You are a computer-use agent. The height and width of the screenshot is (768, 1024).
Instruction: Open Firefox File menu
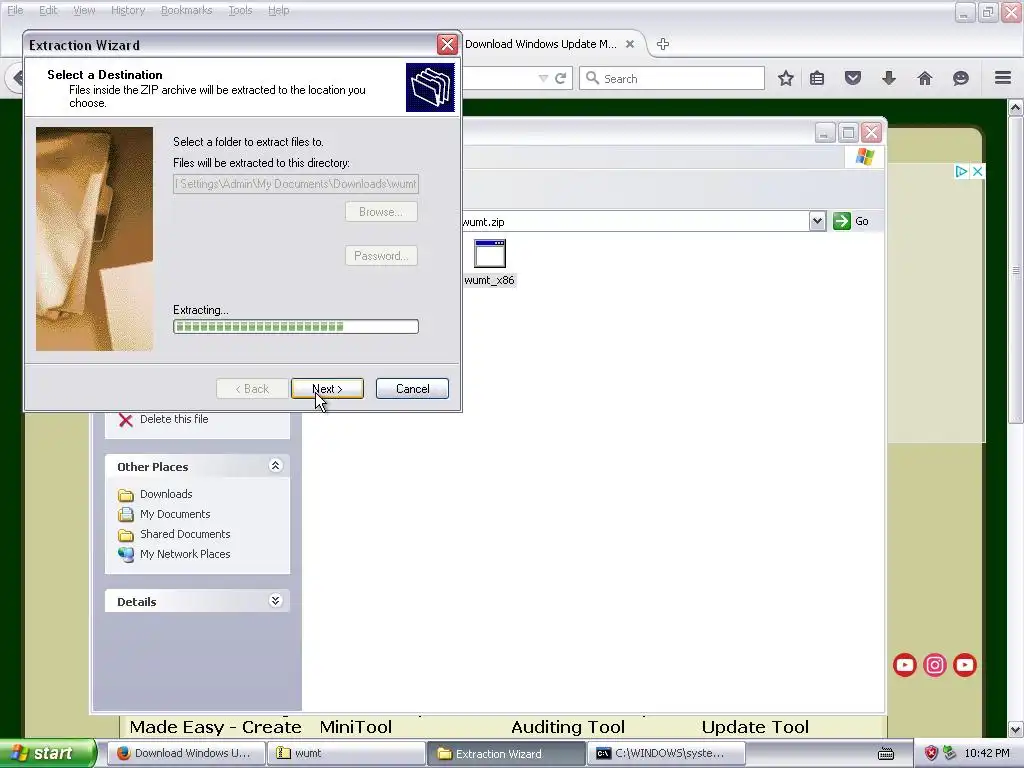coord(15,10)
